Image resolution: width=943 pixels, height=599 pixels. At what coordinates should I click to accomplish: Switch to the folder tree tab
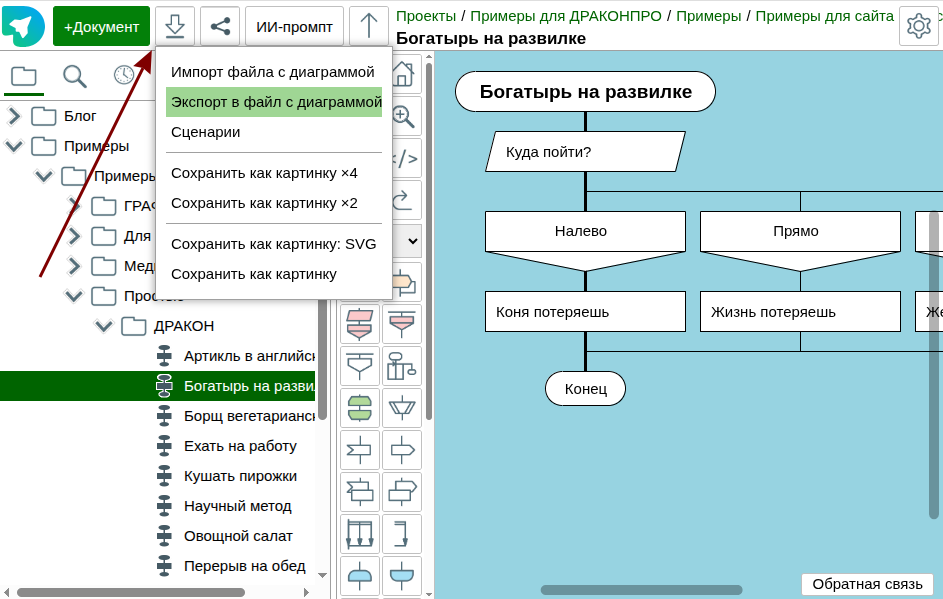tap(24, 76)
